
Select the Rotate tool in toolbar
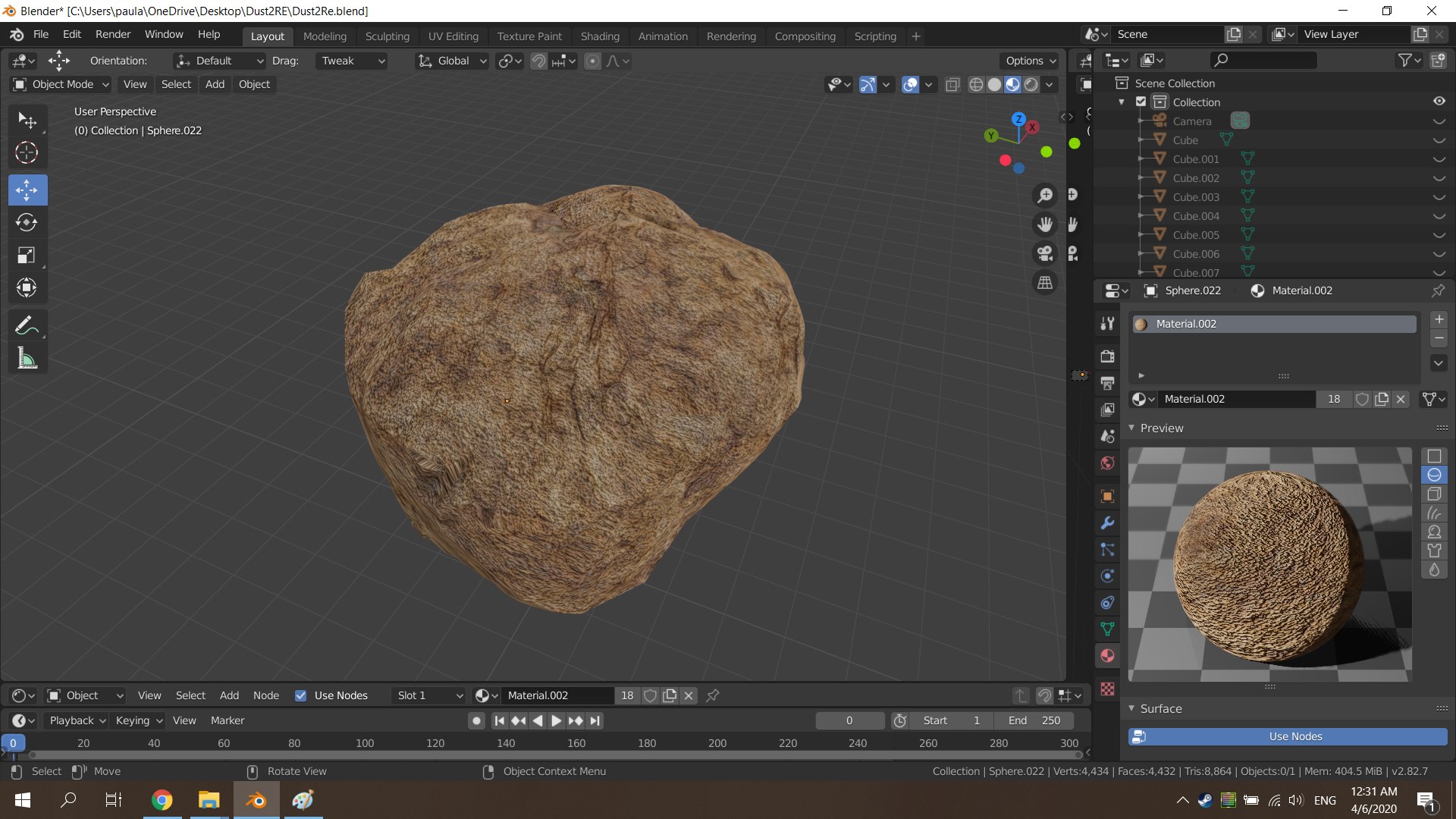(x=27, y=223)
